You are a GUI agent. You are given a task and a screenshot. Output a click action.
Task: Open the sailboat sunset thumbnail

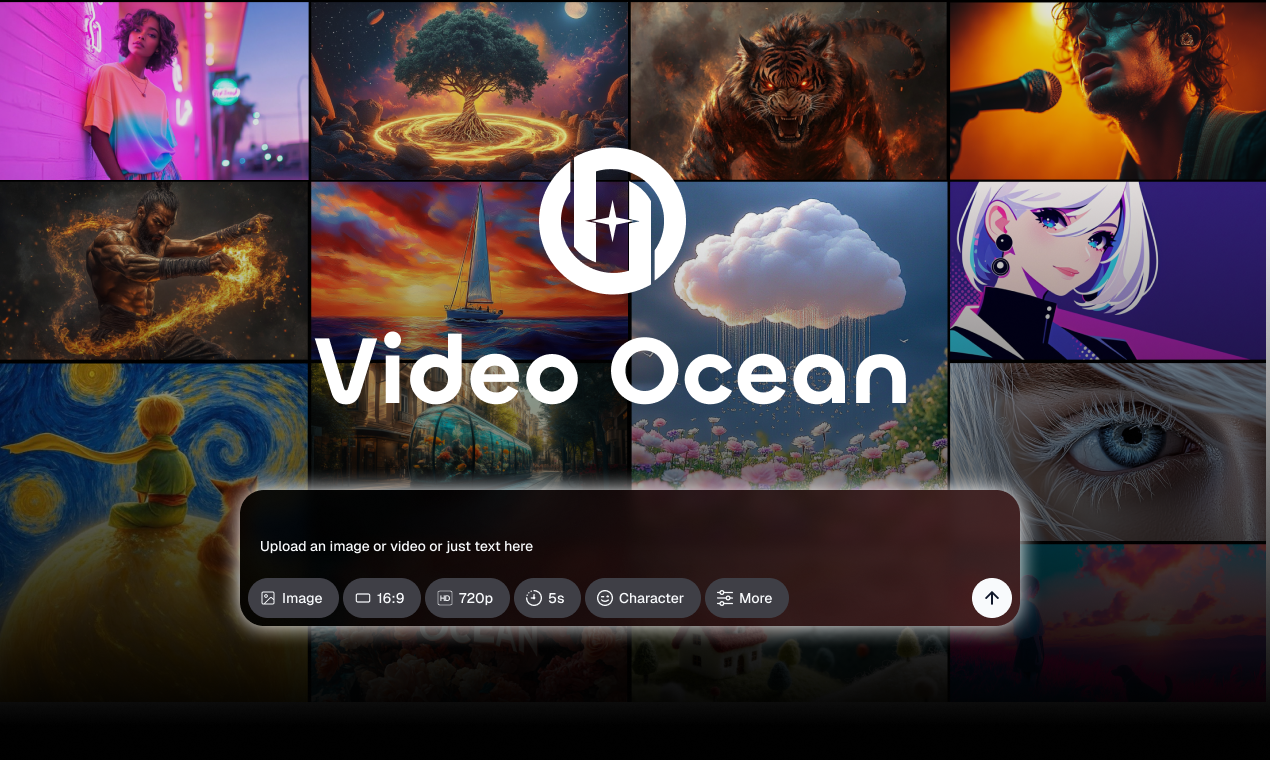(469, 270)
